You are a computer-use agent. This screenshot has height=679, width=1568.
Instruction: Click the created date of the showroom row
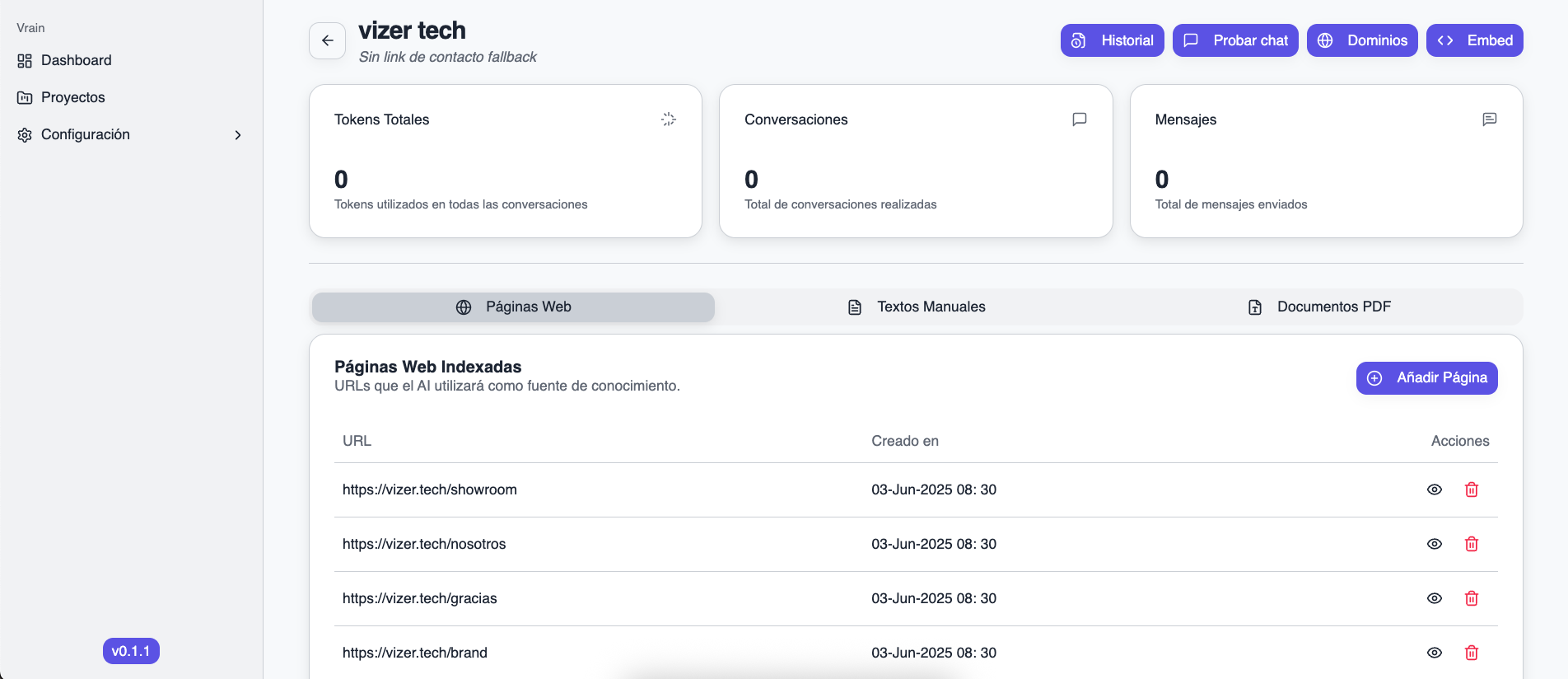(x=934, y=489)
